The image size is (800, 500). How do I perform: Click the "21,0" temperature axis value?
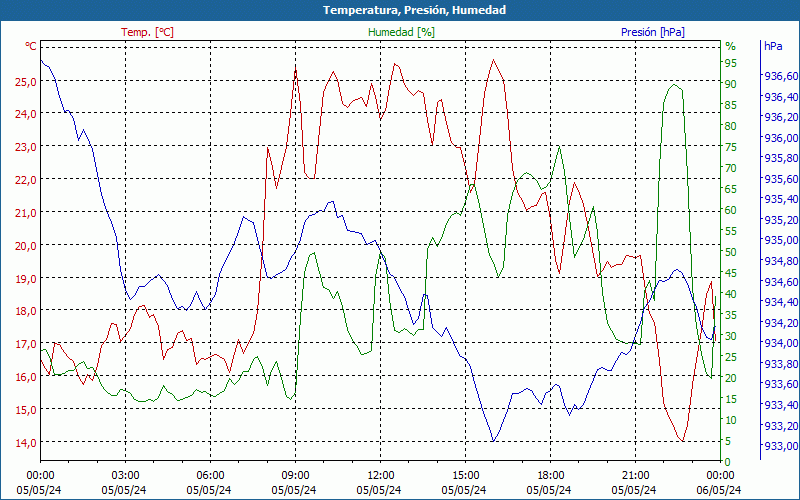tap(26, 213)
